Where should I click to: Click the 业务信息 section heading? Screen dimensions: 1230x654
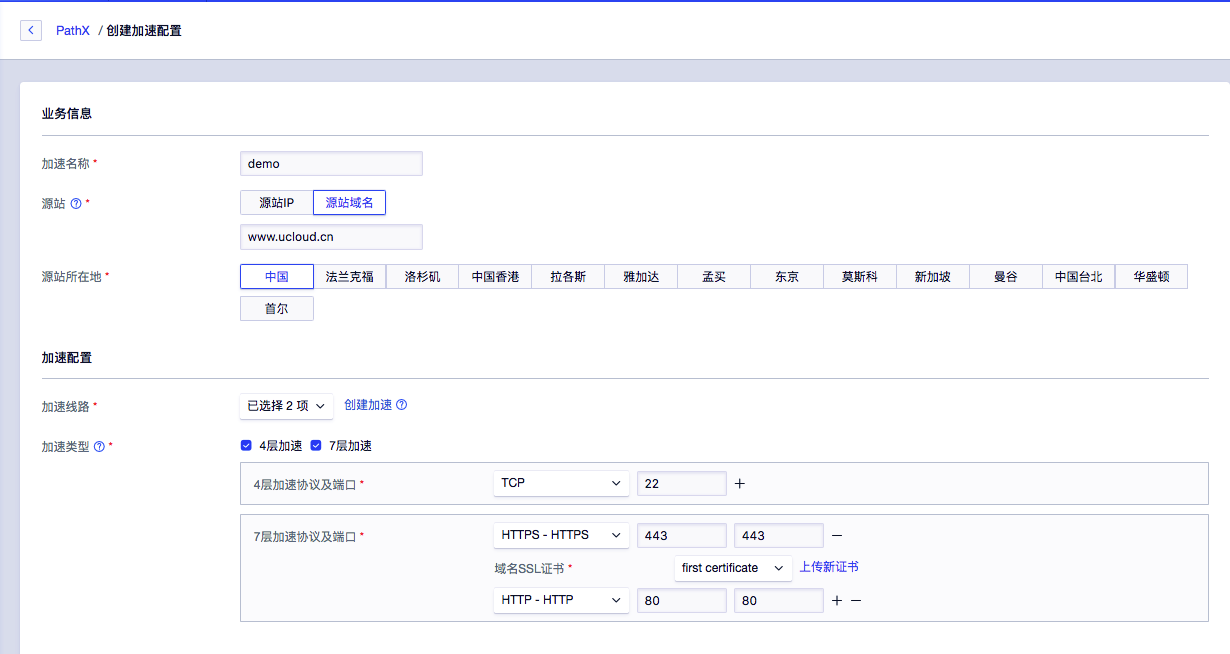pyautogui.click(x=67, y=114)
